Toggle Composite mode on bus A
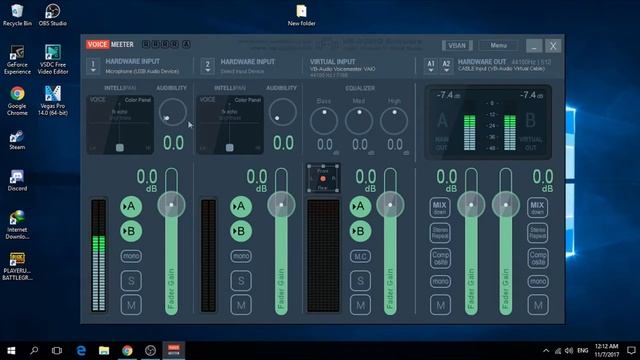 click(x=440, y=258)
